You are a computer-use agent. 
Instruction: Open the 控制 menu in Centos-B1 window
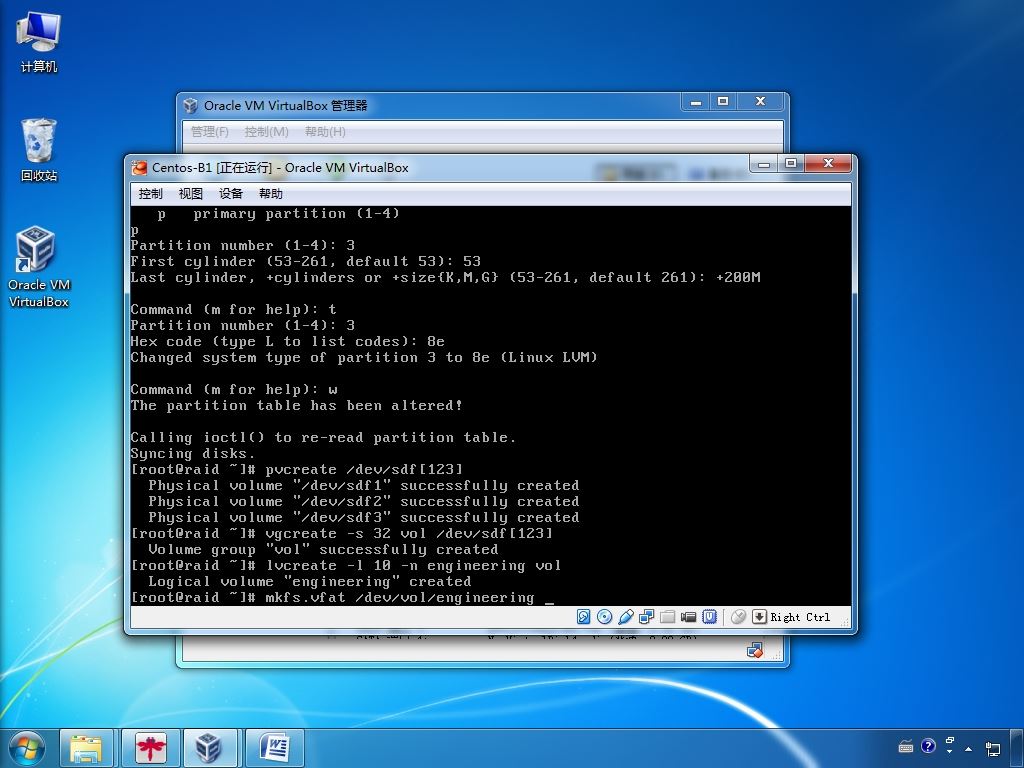[x=150, y=193]
